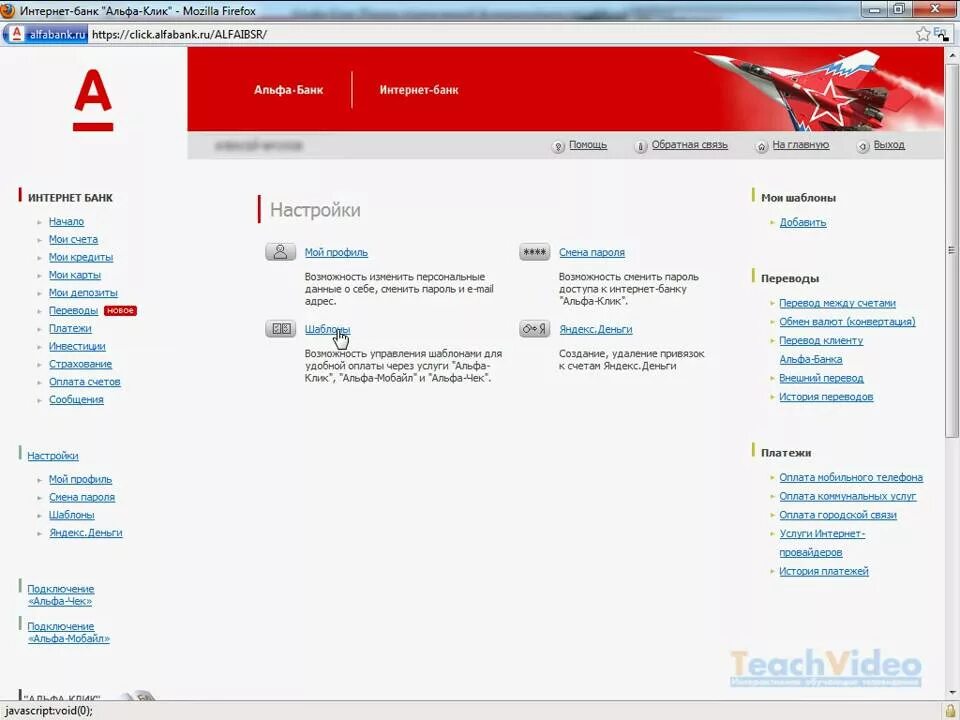The height and width of the screenshot is (720, 960).
Task: Open Шаблоны in the left sidebar
Action: click(x=72, y=515)
